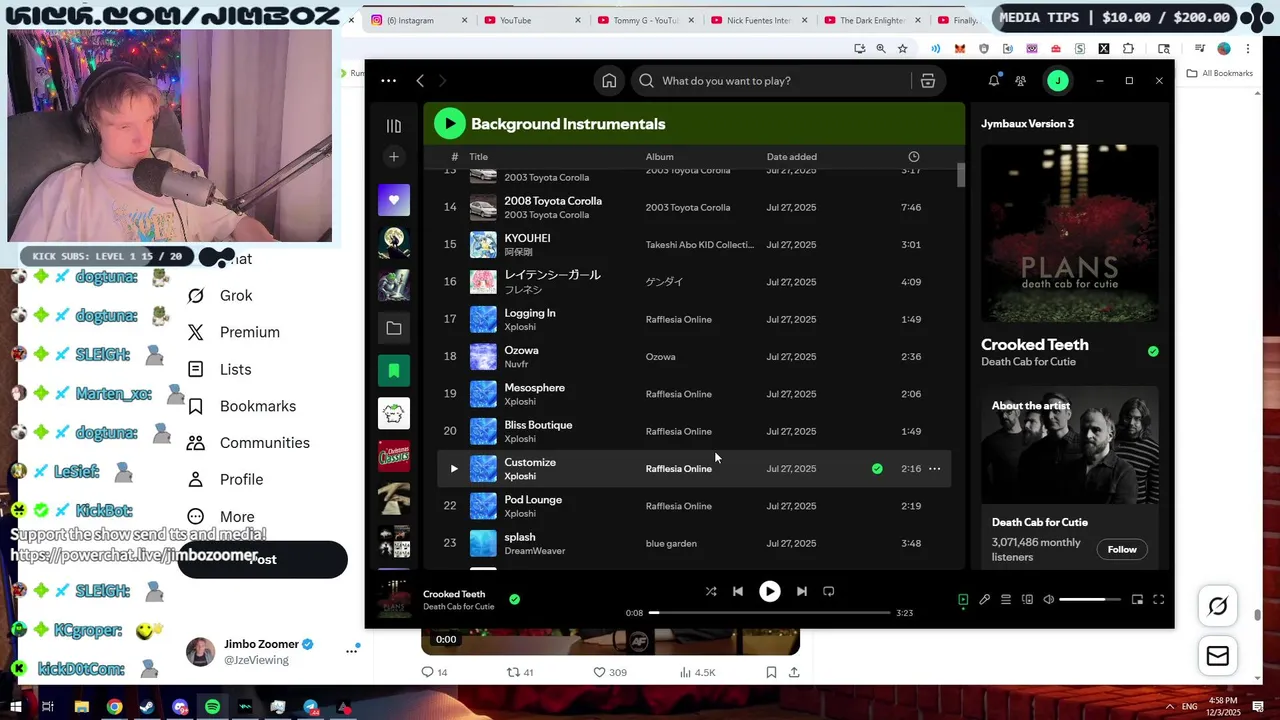Viewport: 1280px width, 720px height.
Task: Create a new playlist with plus icon
Action: [x=394, y=157]
